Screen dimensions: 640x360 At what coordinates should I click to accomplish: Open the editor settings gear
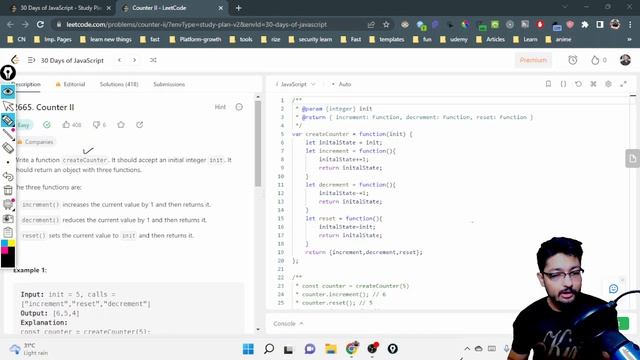[x=608, y=84]
